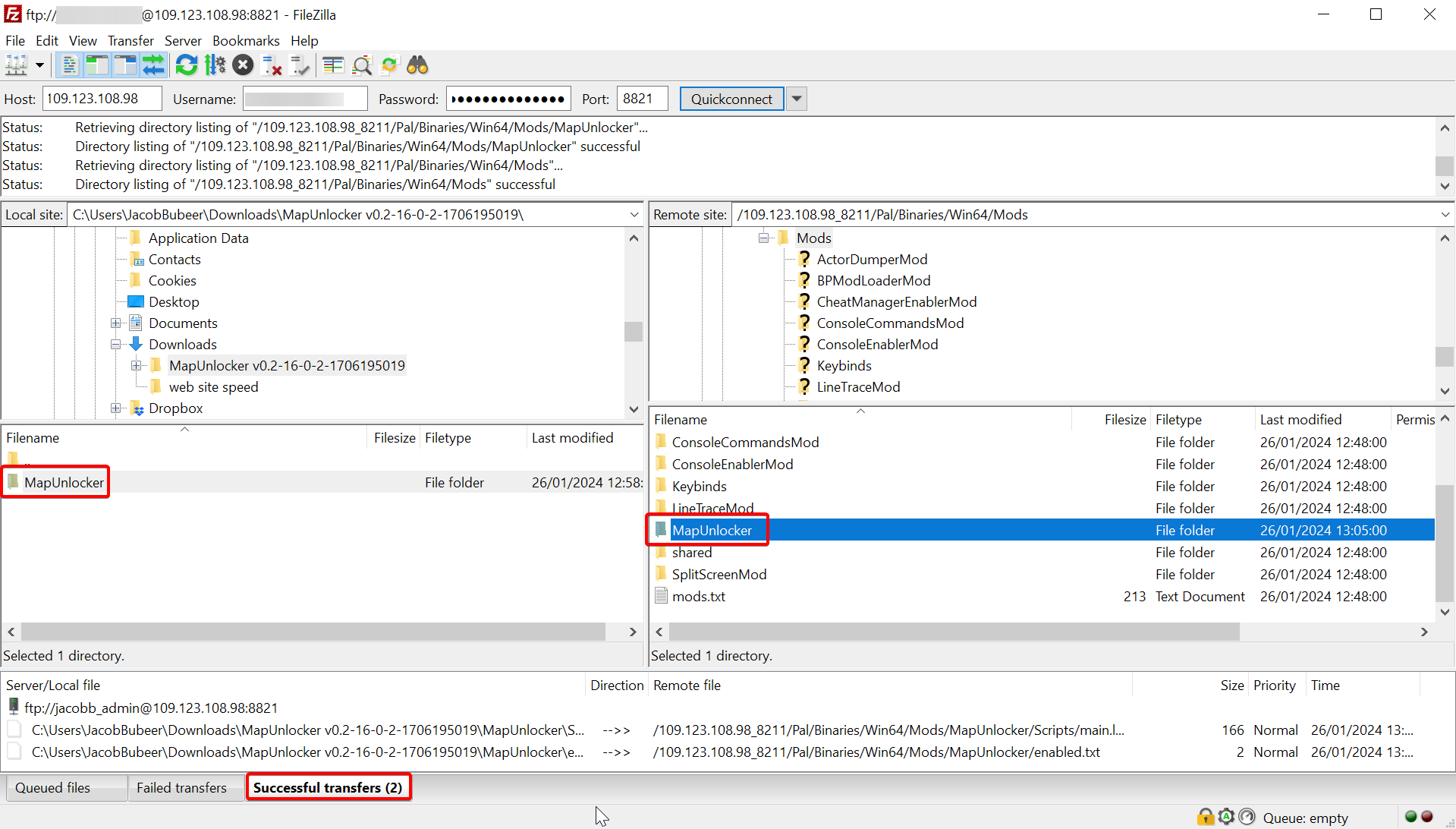Open the Site Manager icon
Screen dimensions: 1456x829
pyautogui.click(x=16, y=66)
